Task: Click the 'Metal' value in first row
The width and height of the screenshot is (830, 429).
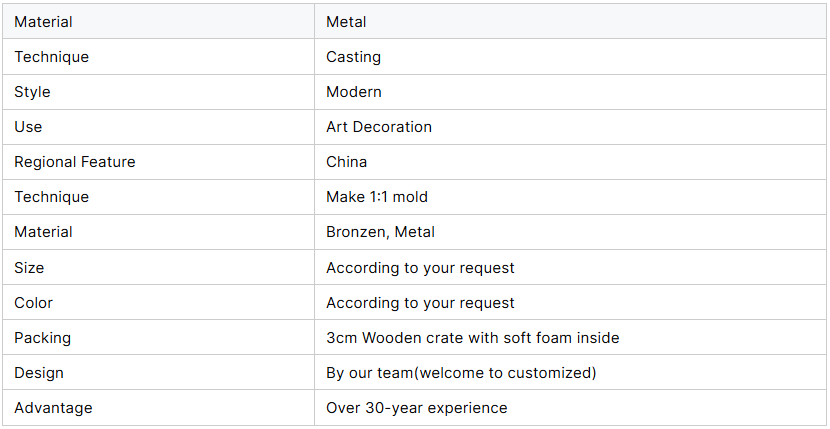Action: (x=346, y=22)
